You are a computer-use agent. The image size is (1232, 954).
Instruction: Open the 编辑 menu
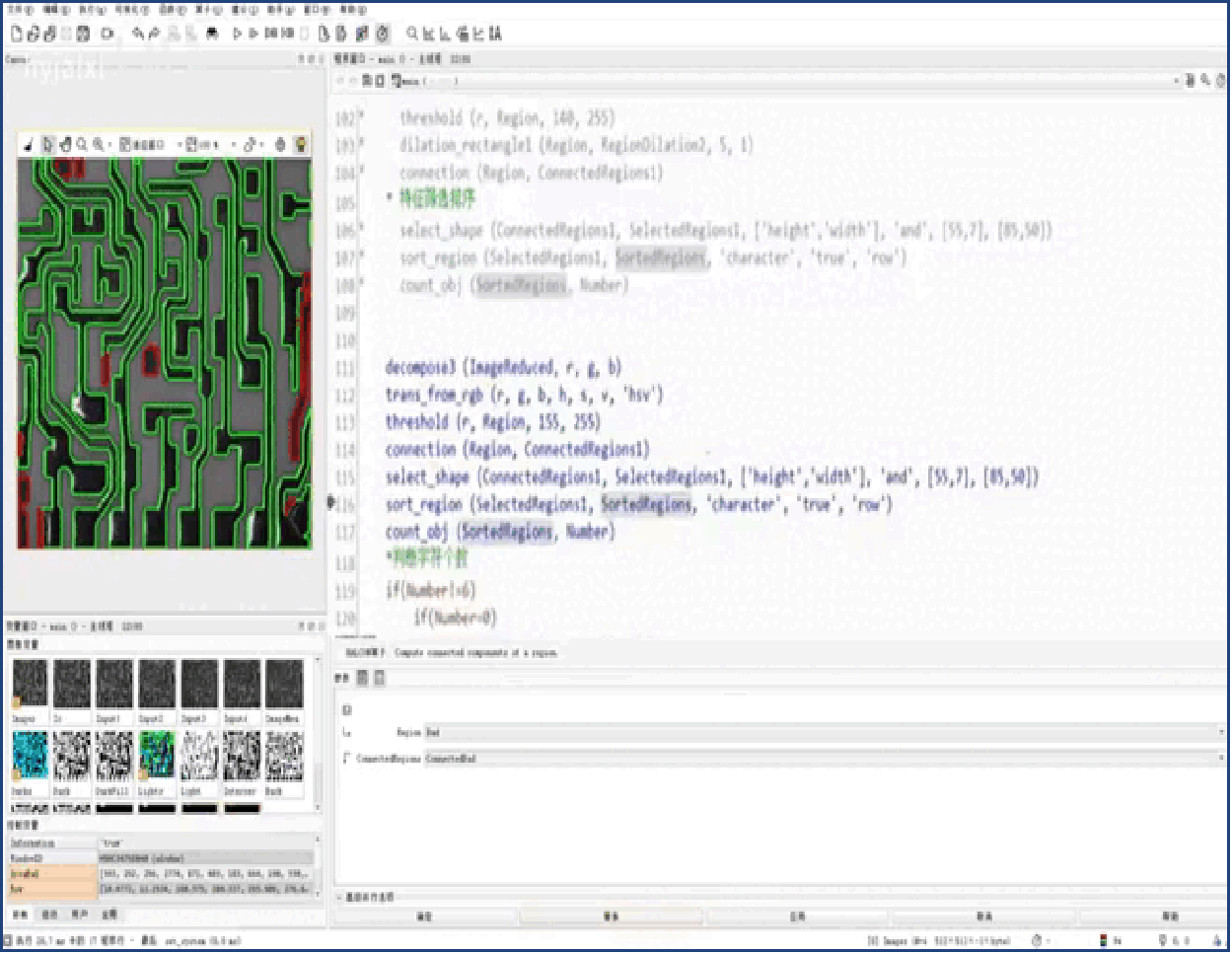click(x=56, y=10)
